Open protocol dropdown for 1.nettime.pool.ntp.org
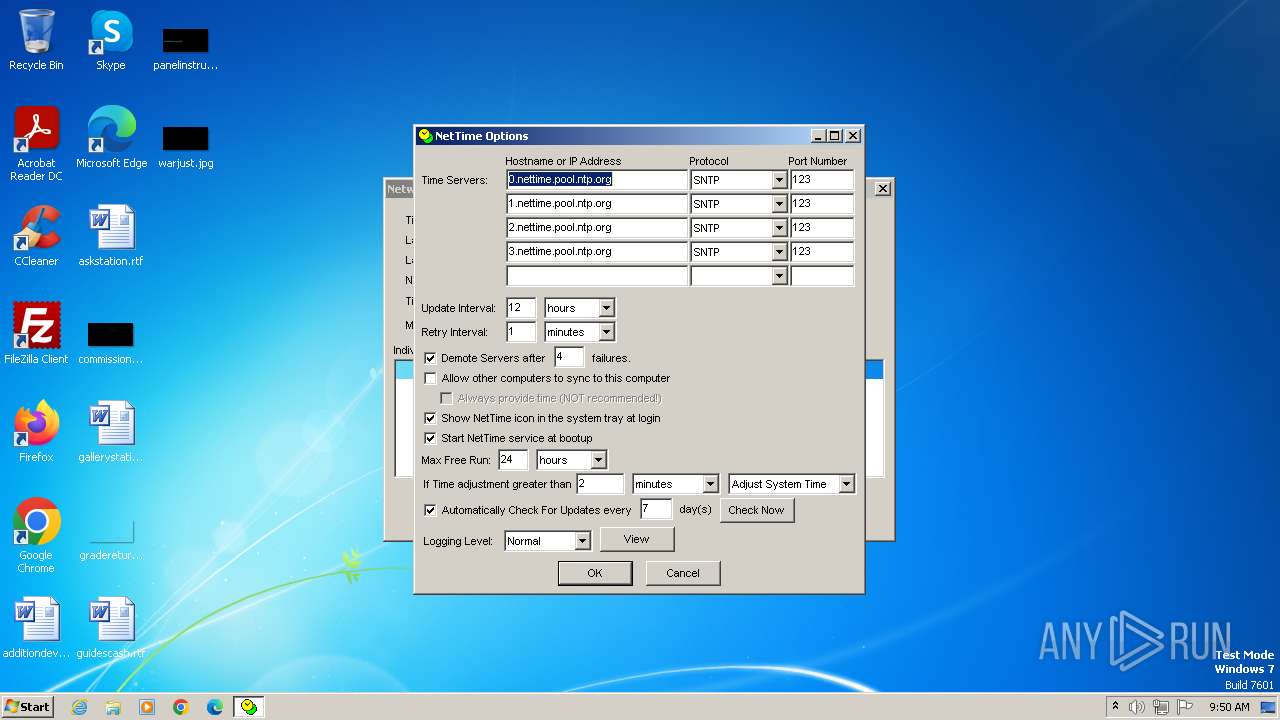The image size is (1280, 720). (779, 204)
